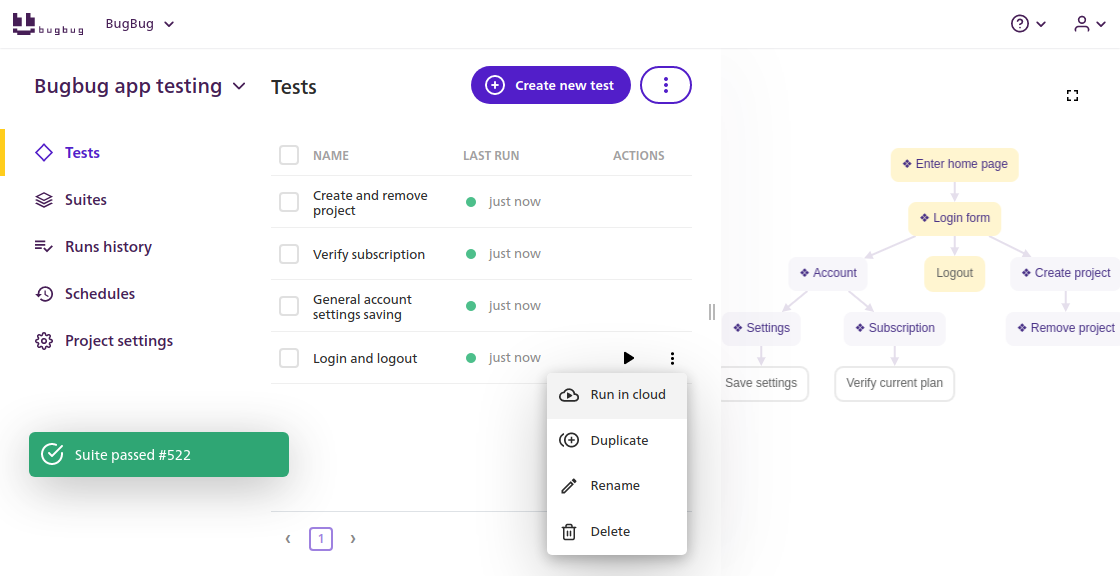Click the panel splitter handle

coord(711,312)
